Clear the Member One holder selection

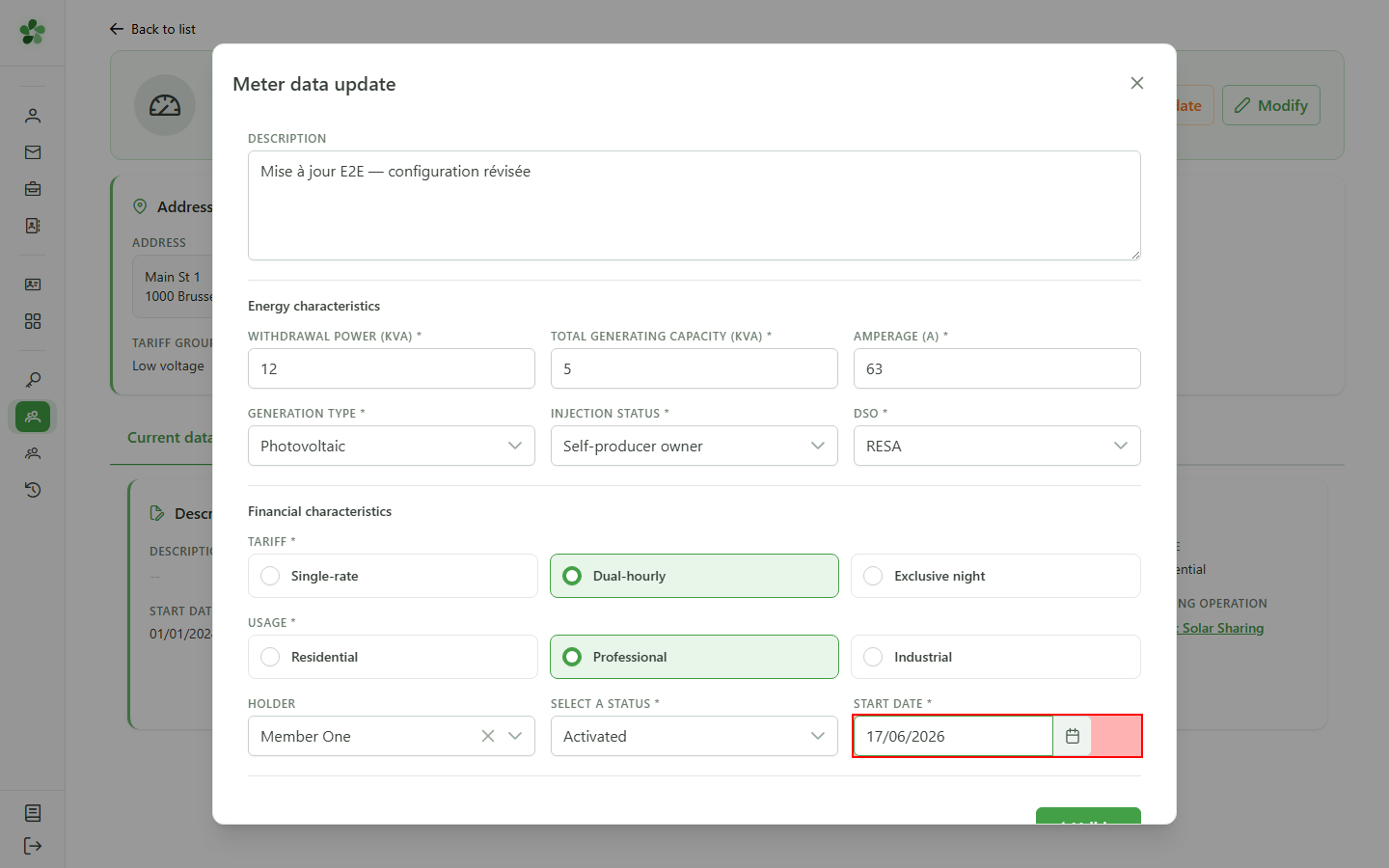pos(488,736)
